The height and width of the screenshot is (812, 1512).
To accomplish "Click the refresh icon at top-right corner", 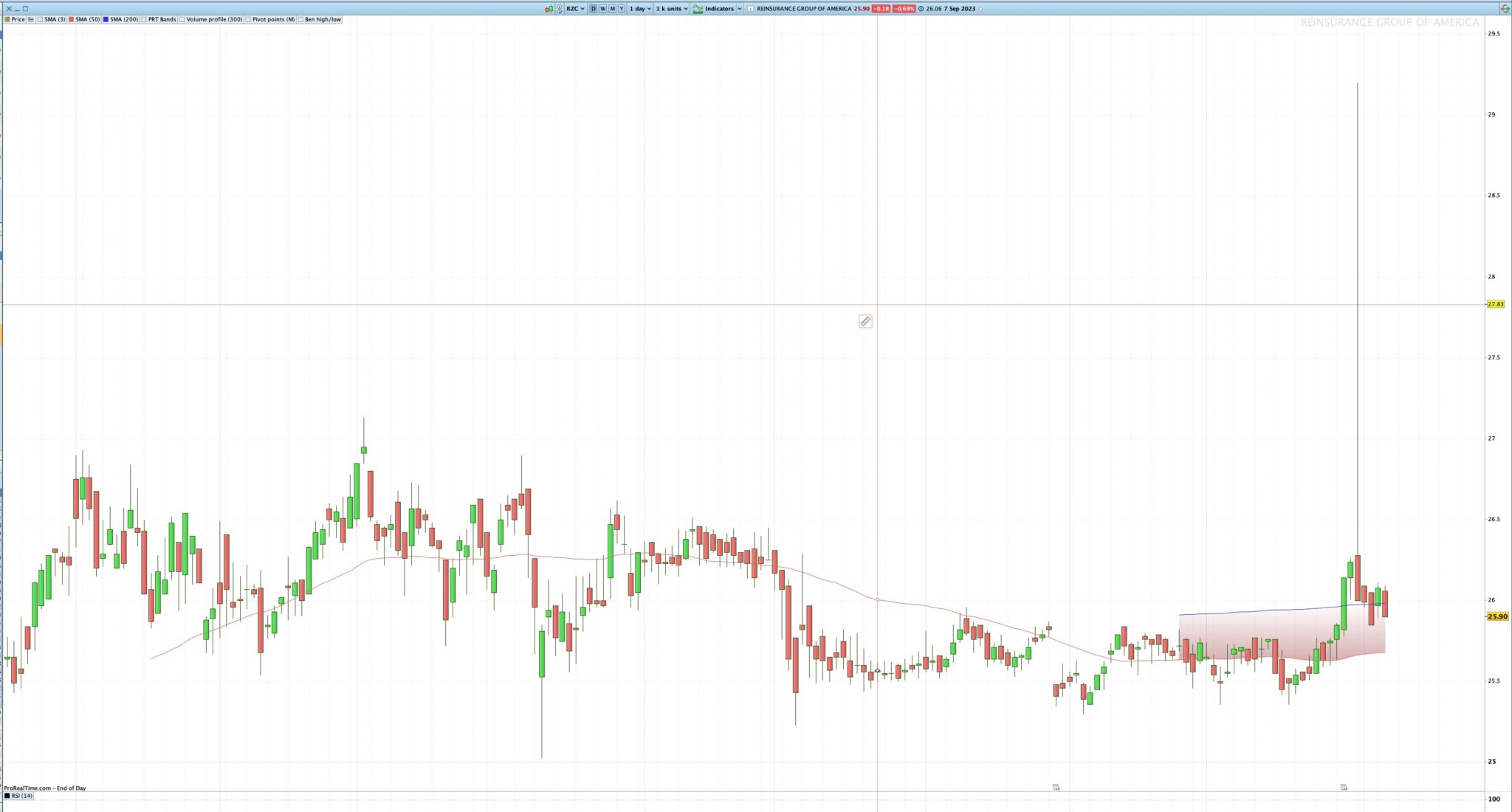I will click(x=1505, y=9).
